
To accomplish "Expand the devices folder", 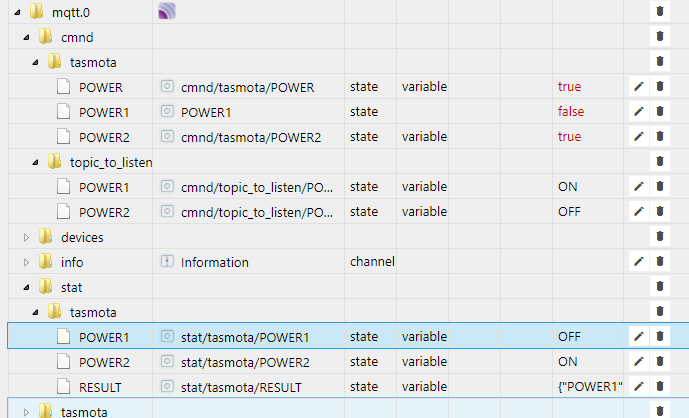I will (x=26, y=237).
